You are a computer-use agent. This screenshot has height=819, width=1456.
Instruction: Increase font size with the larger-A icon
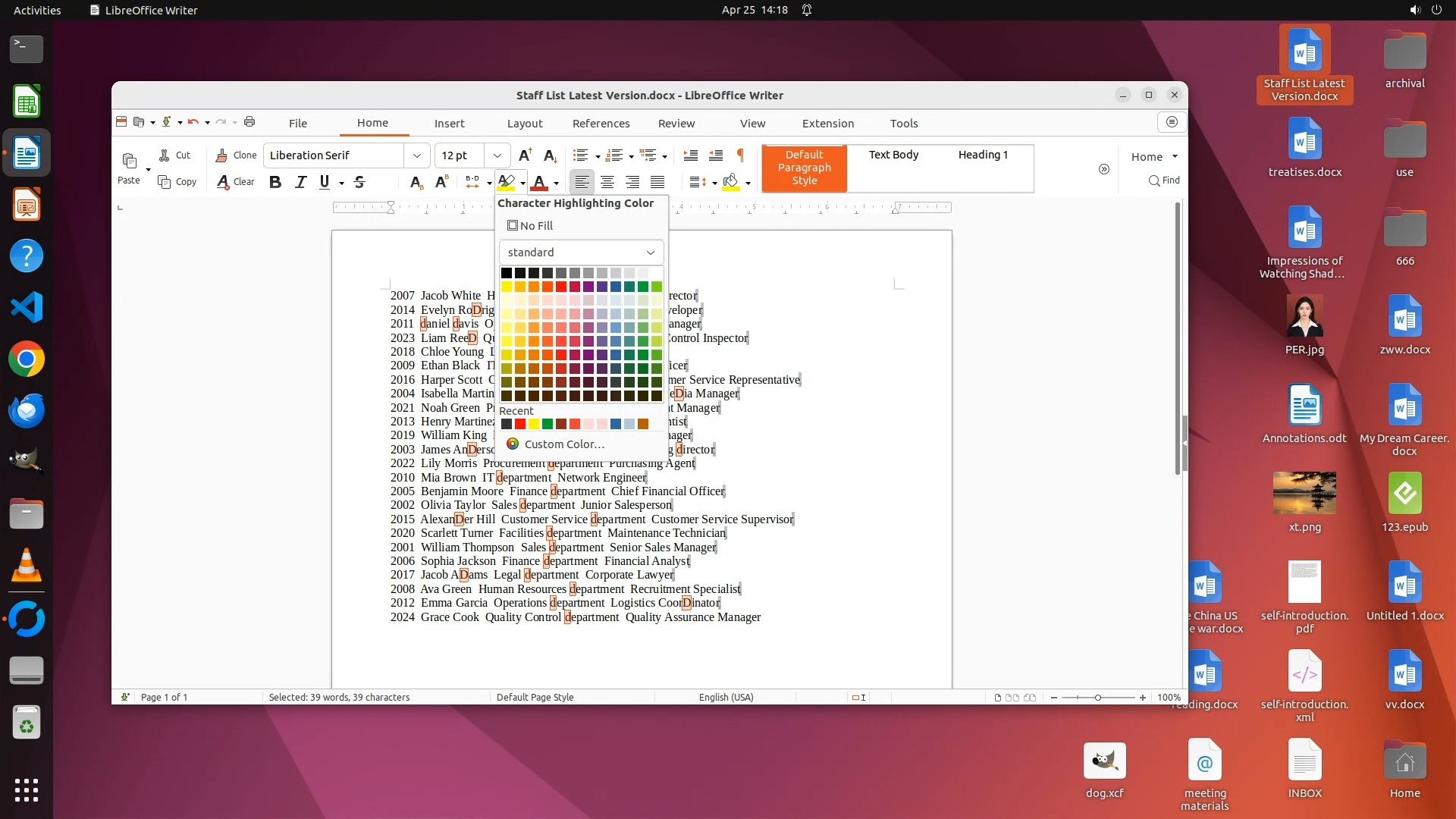pyautogui.click(x=525, y=155)
